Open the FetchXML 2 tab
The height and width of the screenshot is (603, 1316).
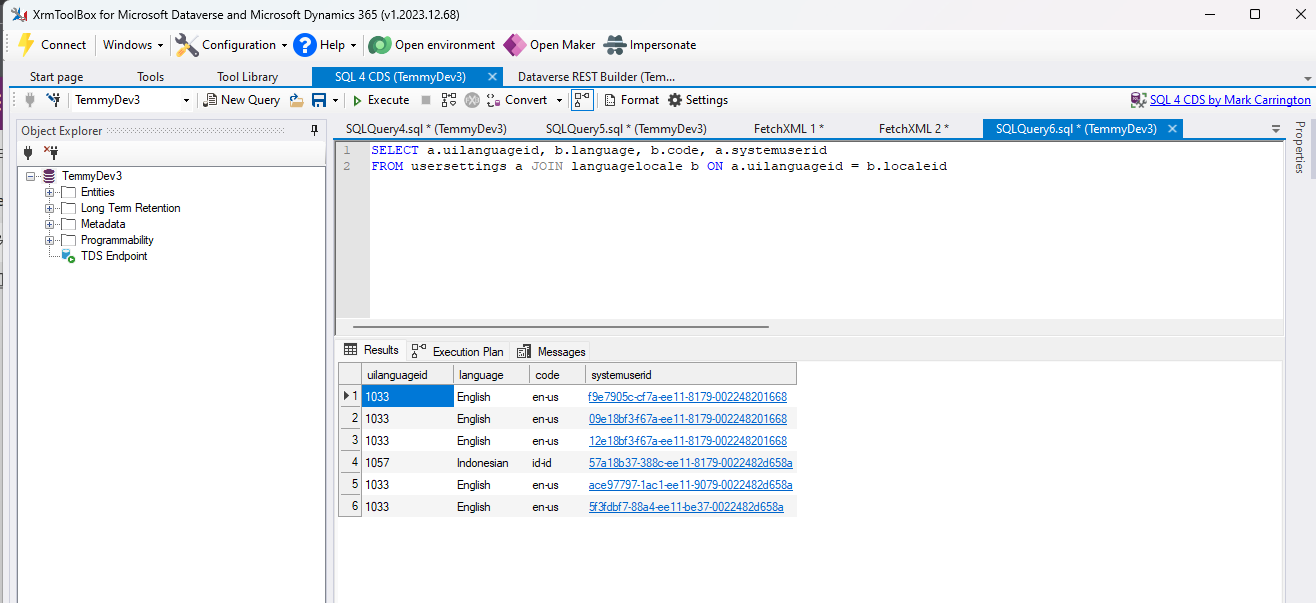[914, 129]
